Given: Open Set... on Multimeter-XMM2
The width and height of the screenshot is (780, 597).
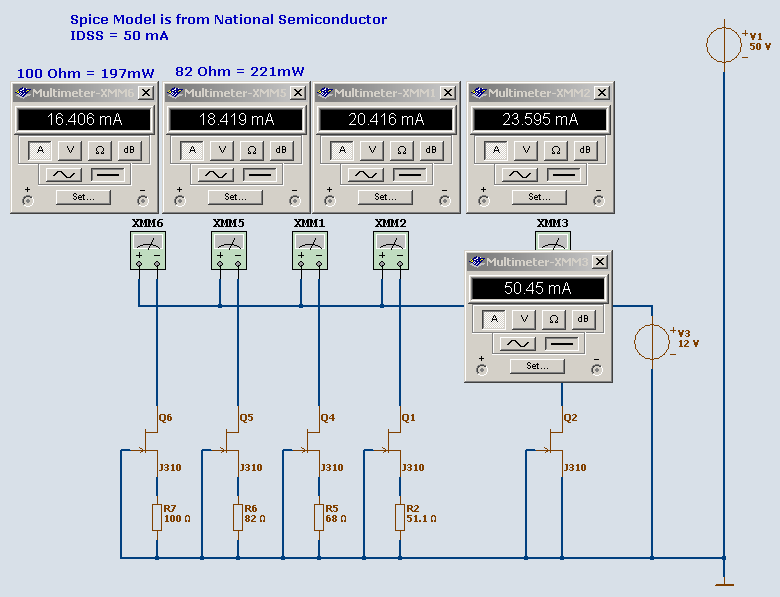Looking at the screenshot, I should [x=540, y=197].
